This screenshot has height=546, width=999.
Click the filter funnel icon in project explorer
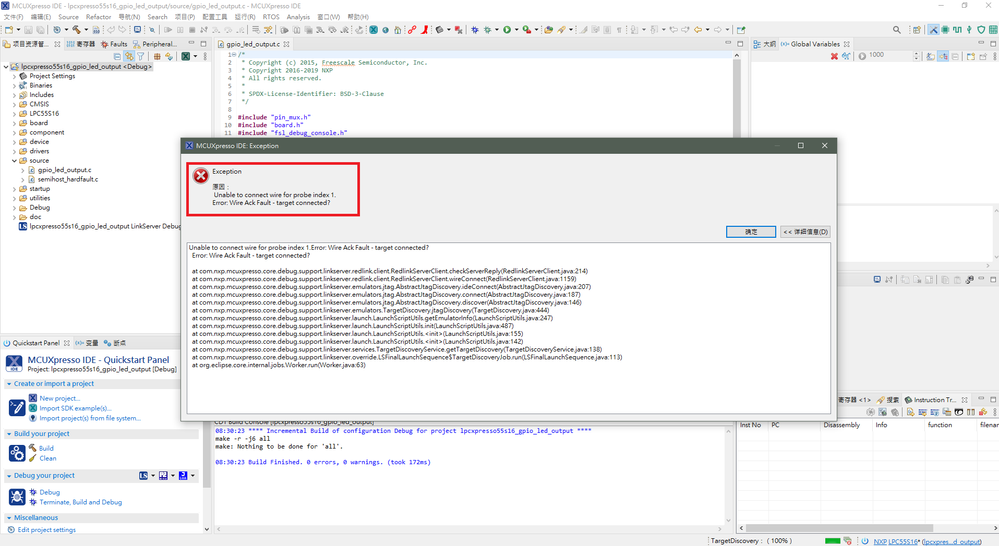[140, 56]
